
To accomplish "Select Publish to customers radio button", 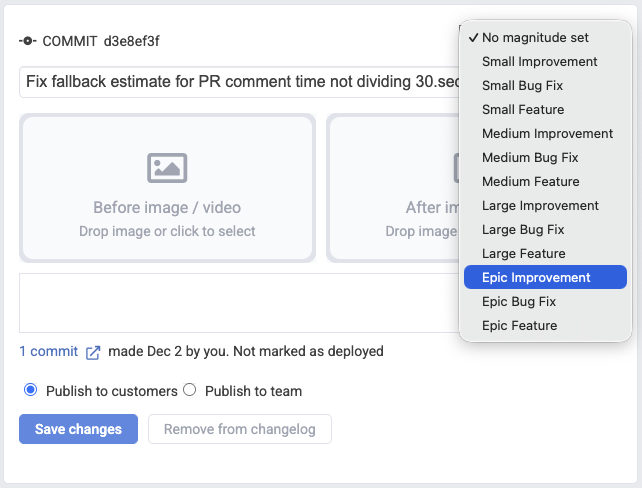I will [x=30, y=390].
